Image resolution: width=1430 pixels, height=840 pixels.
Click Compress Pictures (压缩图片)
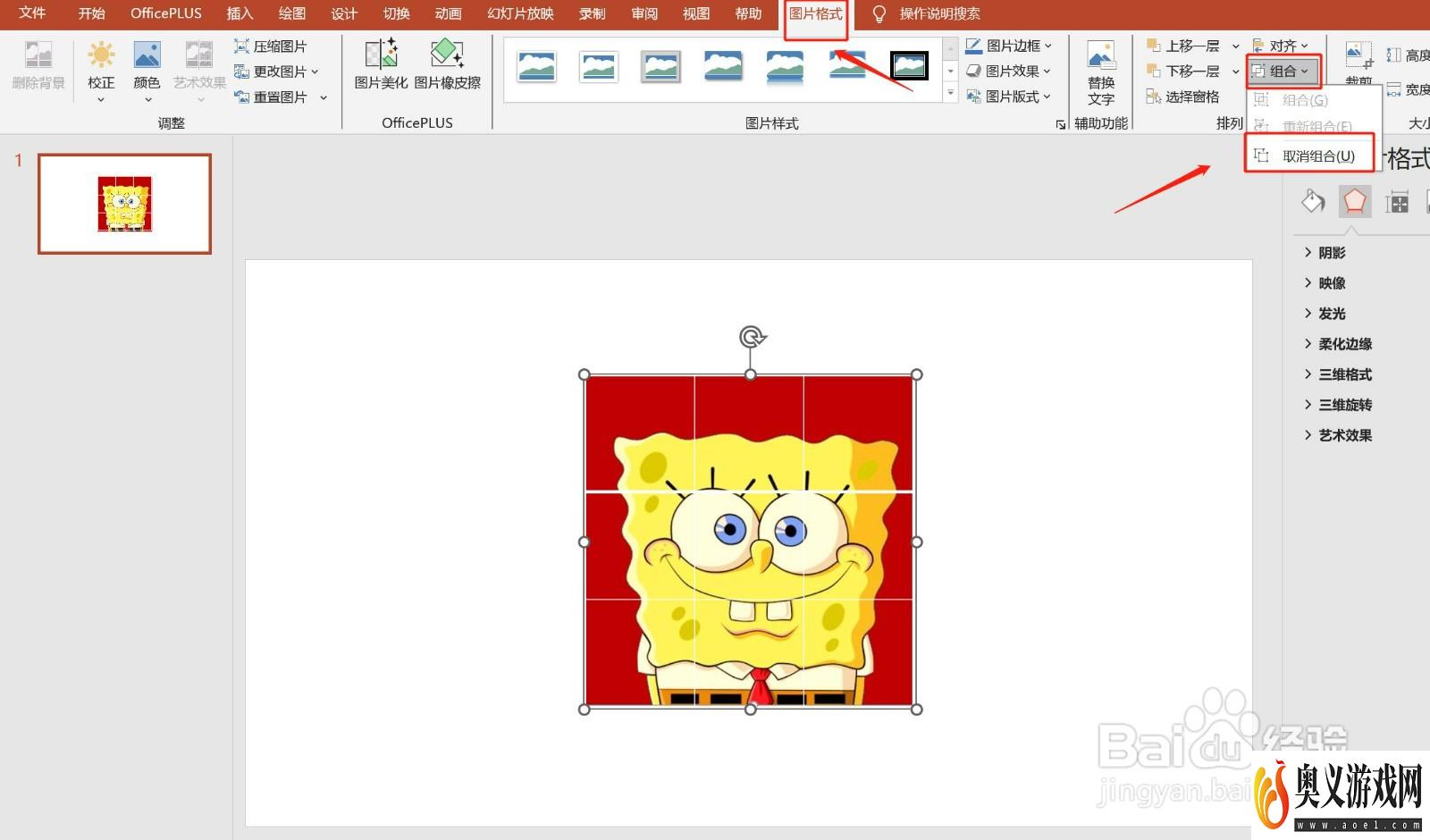tap(270, 46)
